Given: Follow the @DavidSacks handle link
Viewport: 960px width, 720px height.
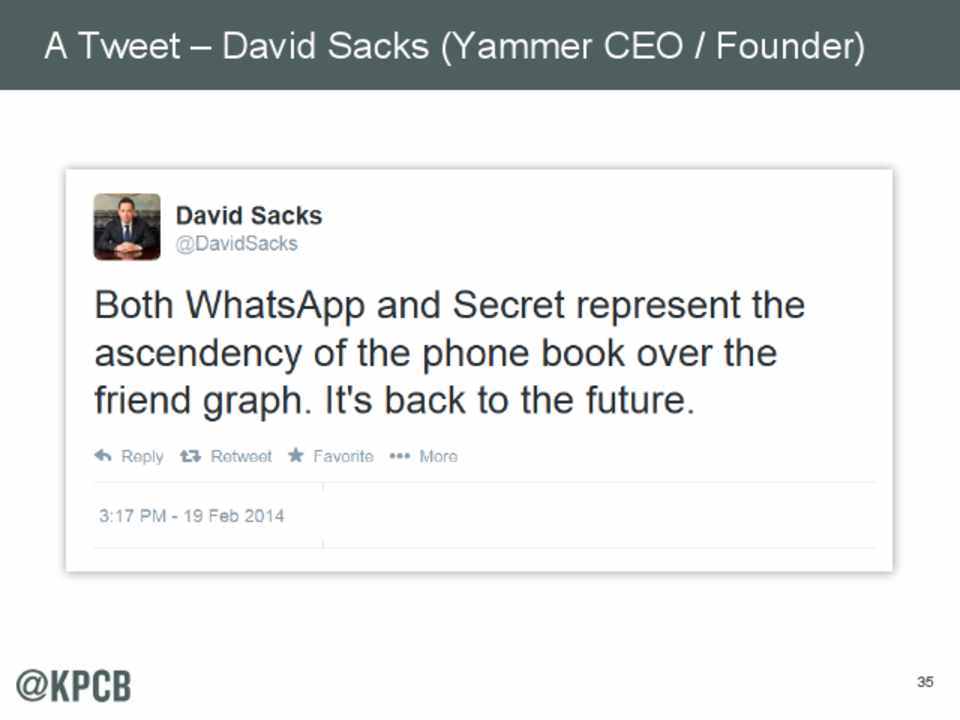Looking at the screenshot, I should tap(237, 243).
